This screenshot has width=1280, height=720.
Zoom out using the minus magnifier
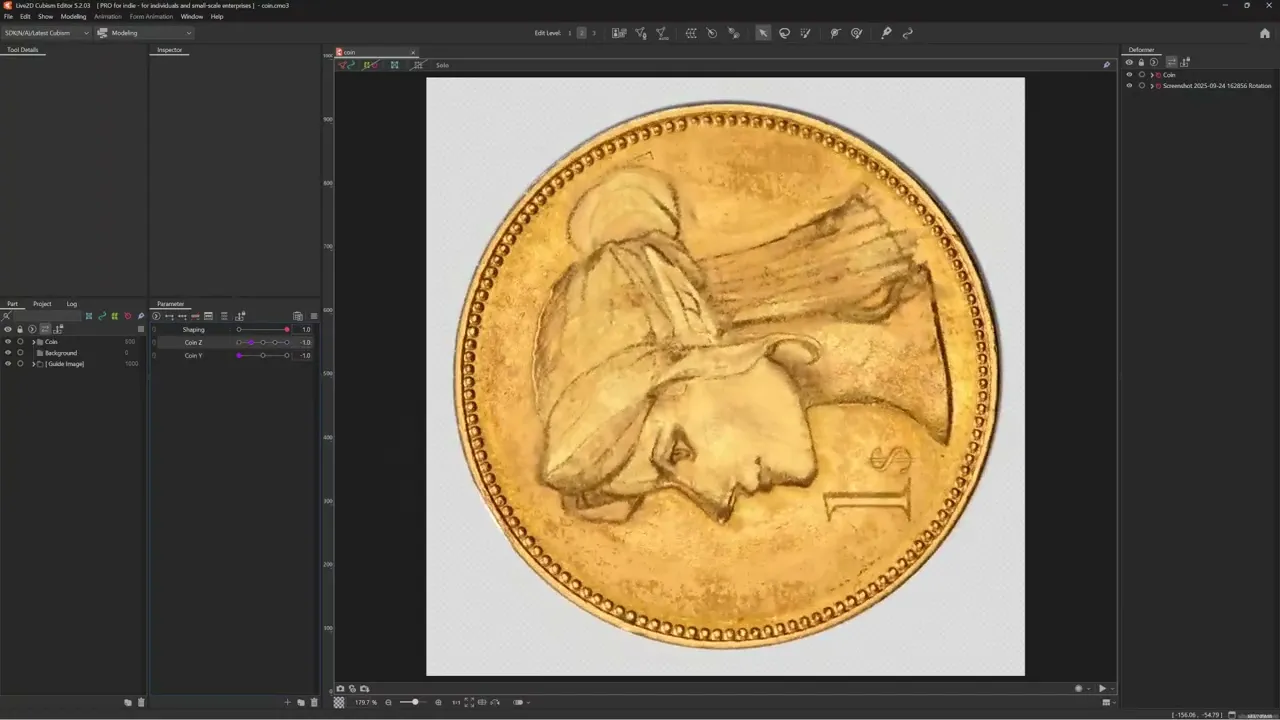pos(389,702)
